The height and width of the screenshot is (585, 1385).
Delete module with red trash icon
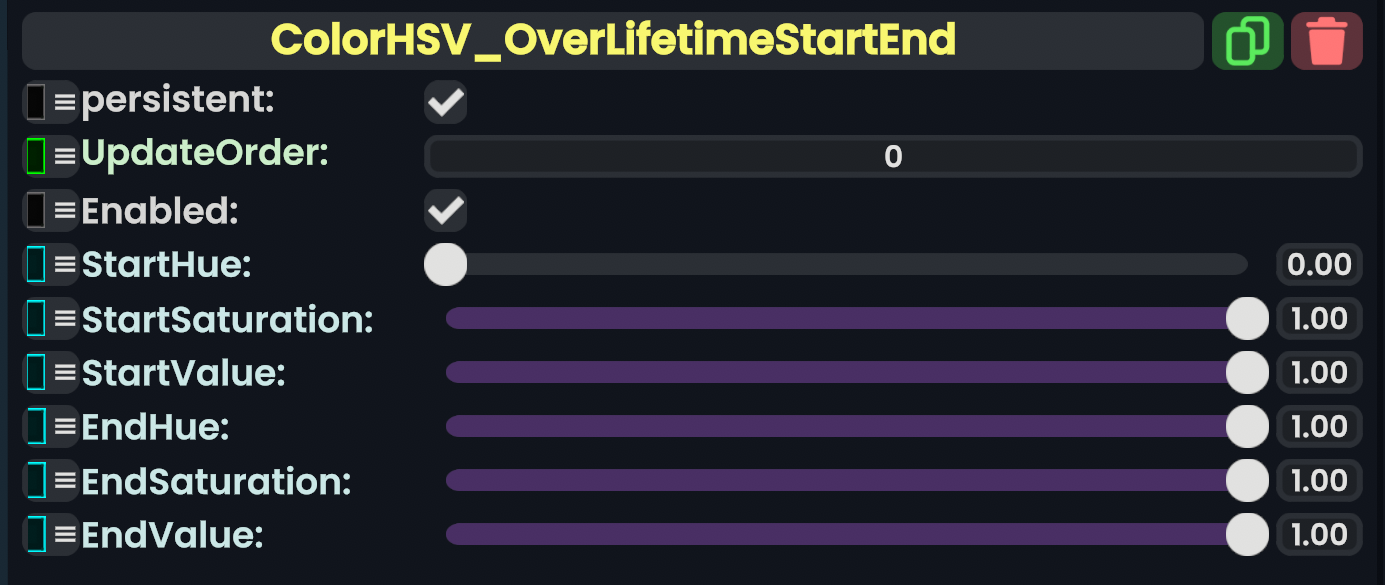click(x=1327, y=41)
